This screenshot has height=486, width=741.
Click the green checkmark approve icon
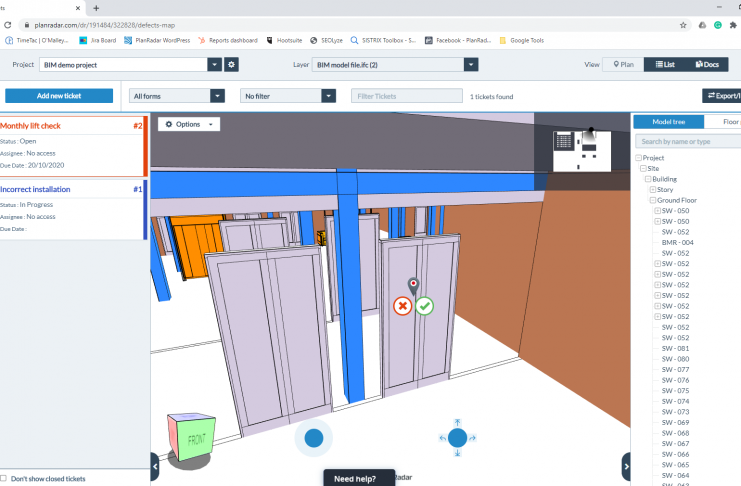(425, 306)
